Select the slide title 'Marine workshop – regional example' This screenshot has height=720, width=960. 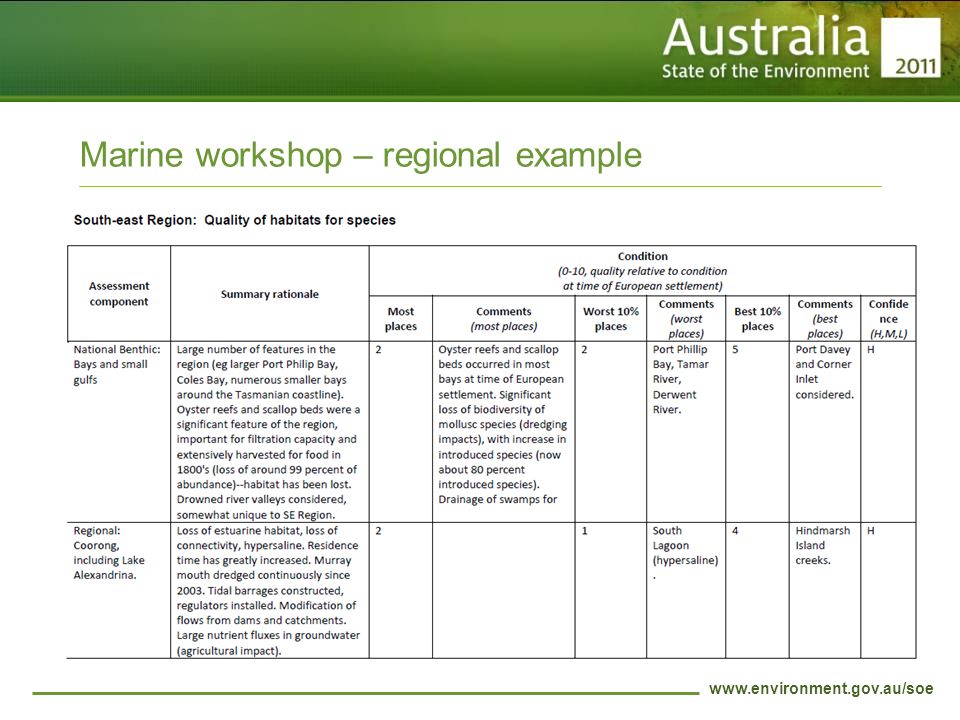tap(361, 155)
